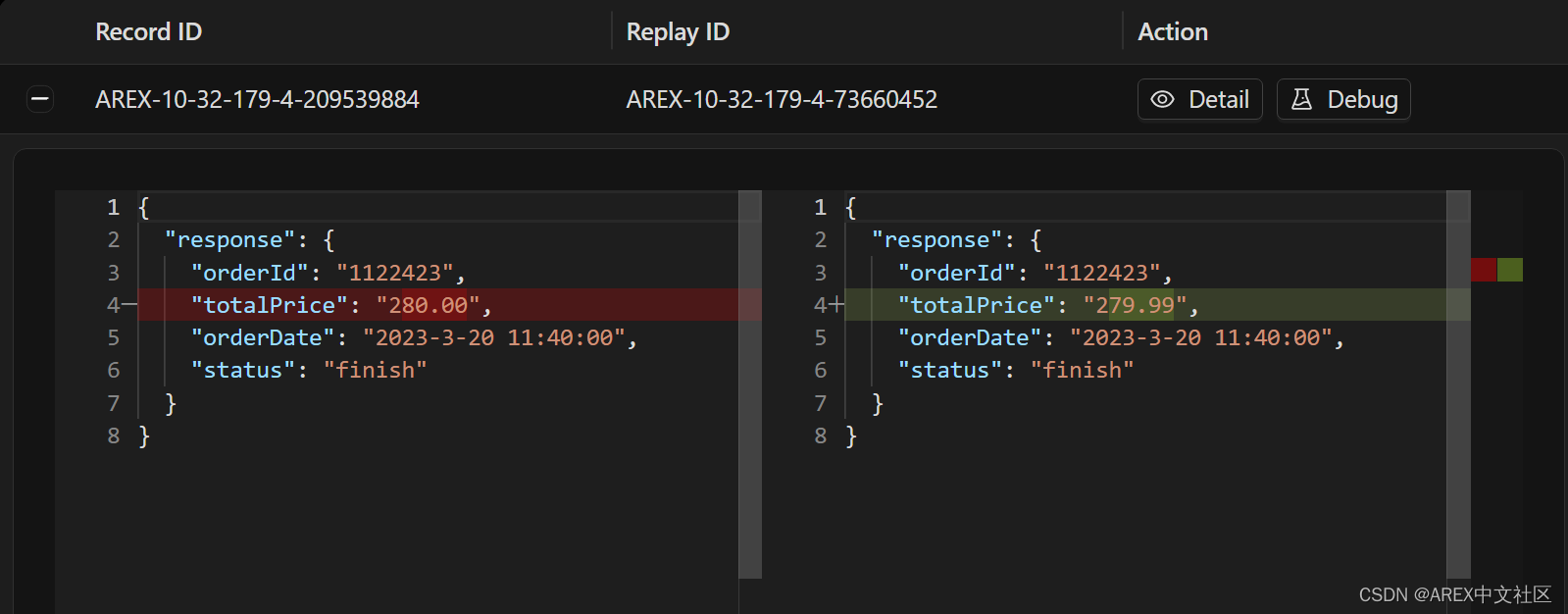The width and height of the screenshot is (1568, 614).
Task: Click the Action column header
Action: (1172, 31)
